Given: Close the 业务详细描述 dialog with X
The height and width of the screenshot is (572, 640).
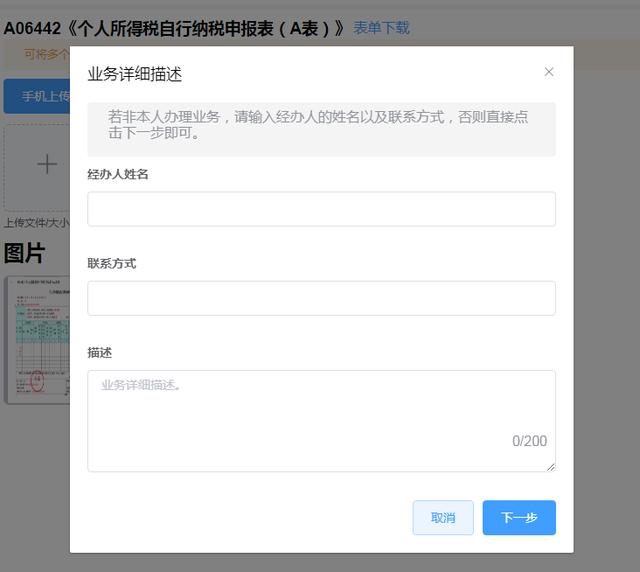Looking at the screenshot, I should (549, 72).
